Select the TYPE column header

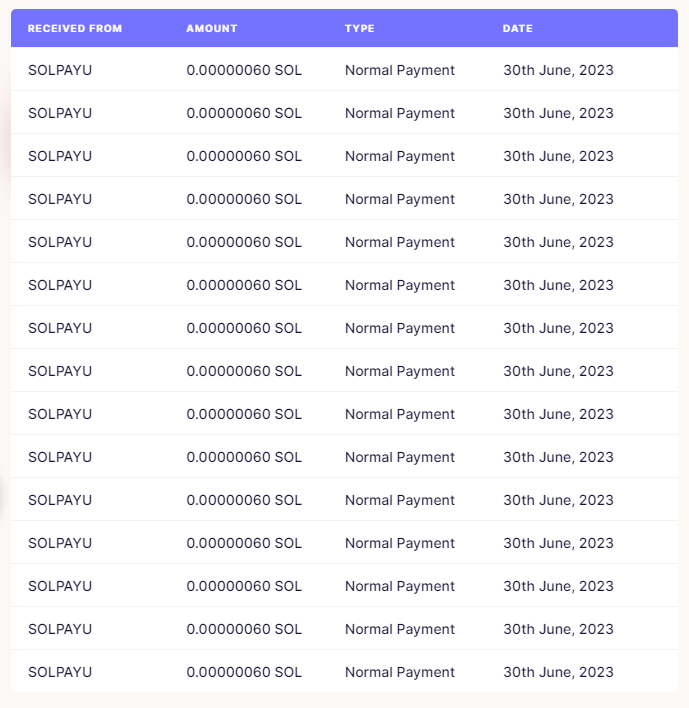tap(359, 28)
